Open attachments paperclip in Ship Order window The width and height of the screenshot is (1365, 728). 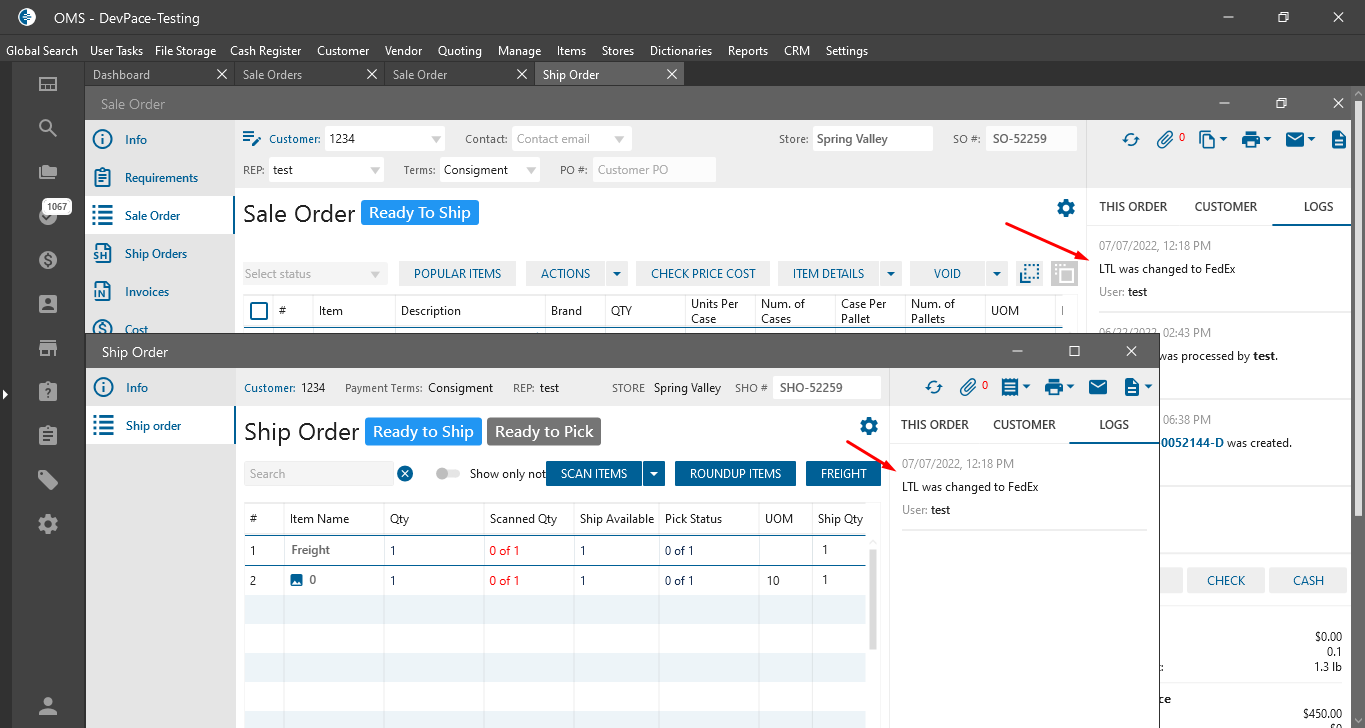tap(968, 387)
